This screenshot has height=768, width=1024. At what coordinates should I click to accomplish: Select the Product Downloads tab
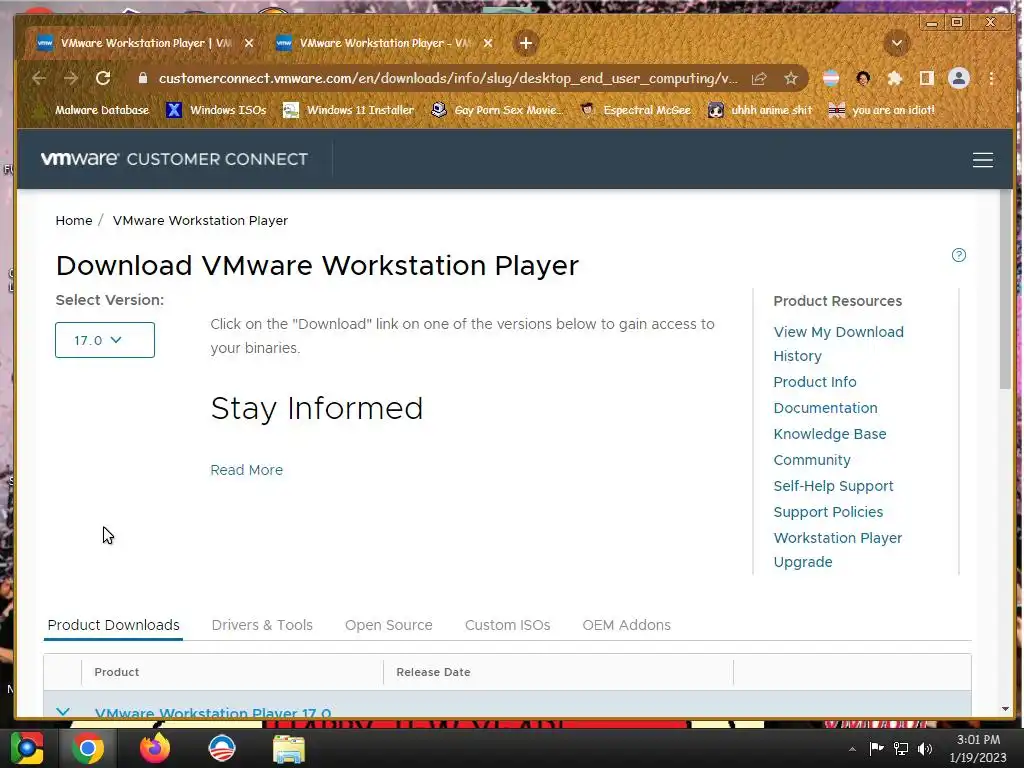[114, 625]
